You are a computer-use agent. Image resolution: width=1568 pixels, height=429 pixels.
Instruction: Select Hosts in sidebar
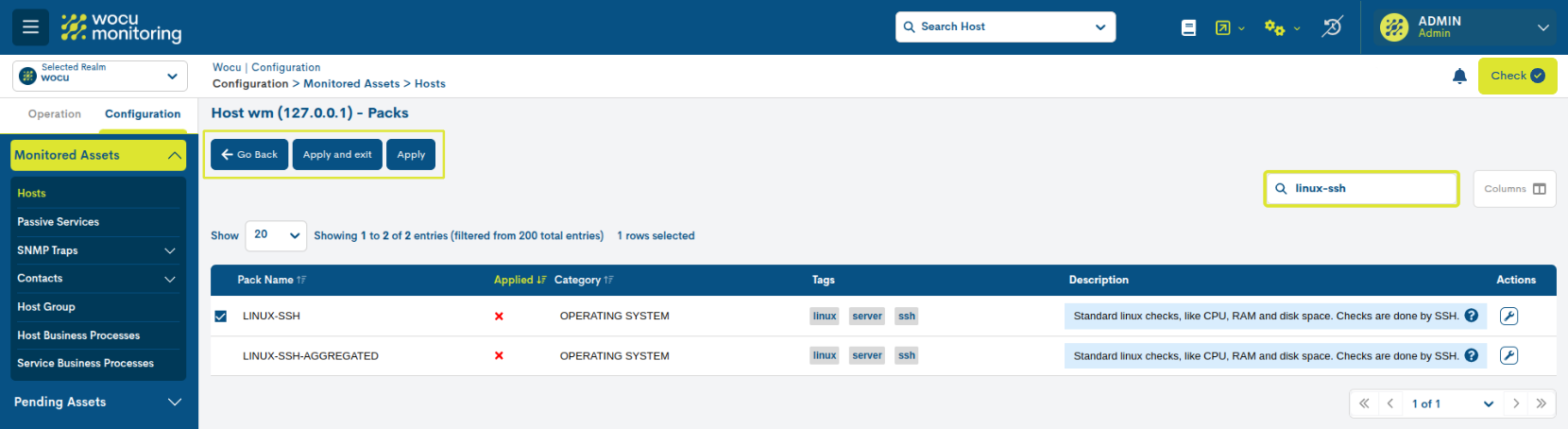click(31, 193)
